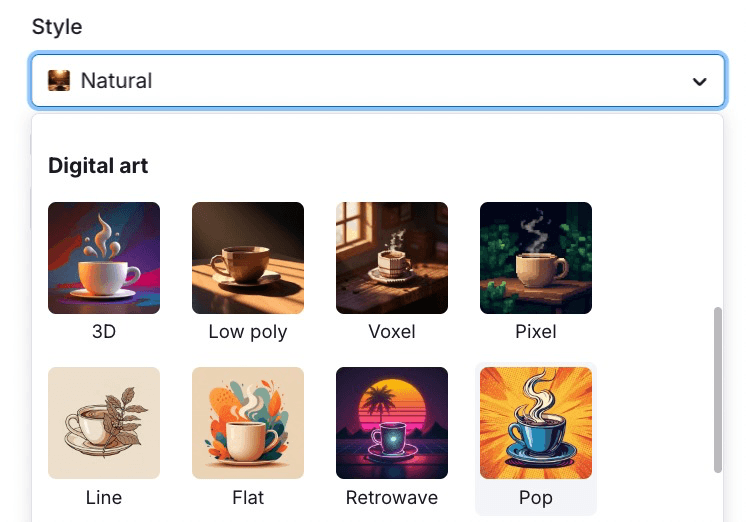
Task: Click the 3D text label
Action: pos(104,331)
